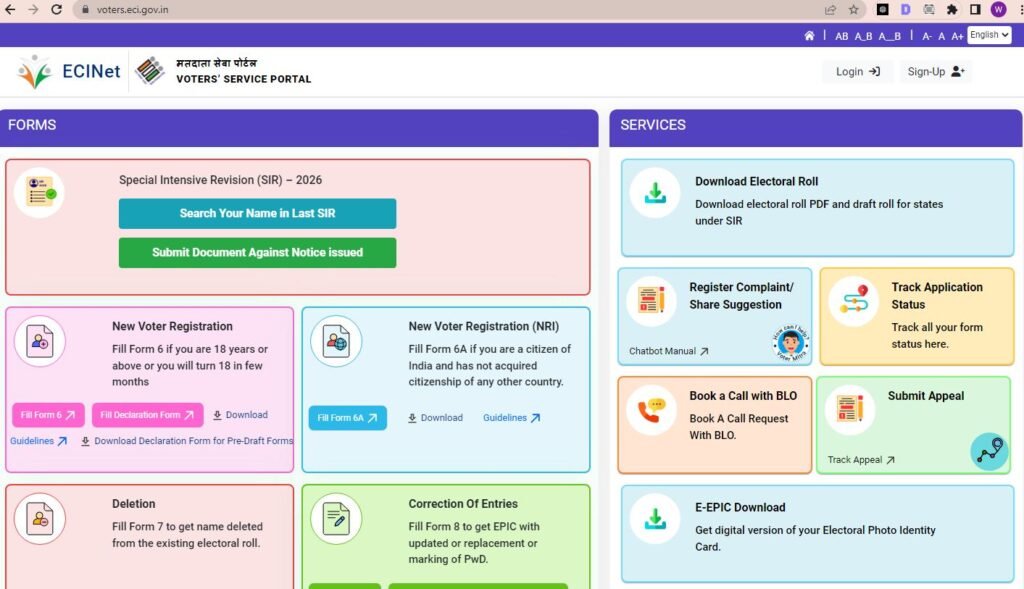Click Submit Document Against Notice issued
Image resolution: width=1024 pixels, height=589 pixels.
[257, 253]
